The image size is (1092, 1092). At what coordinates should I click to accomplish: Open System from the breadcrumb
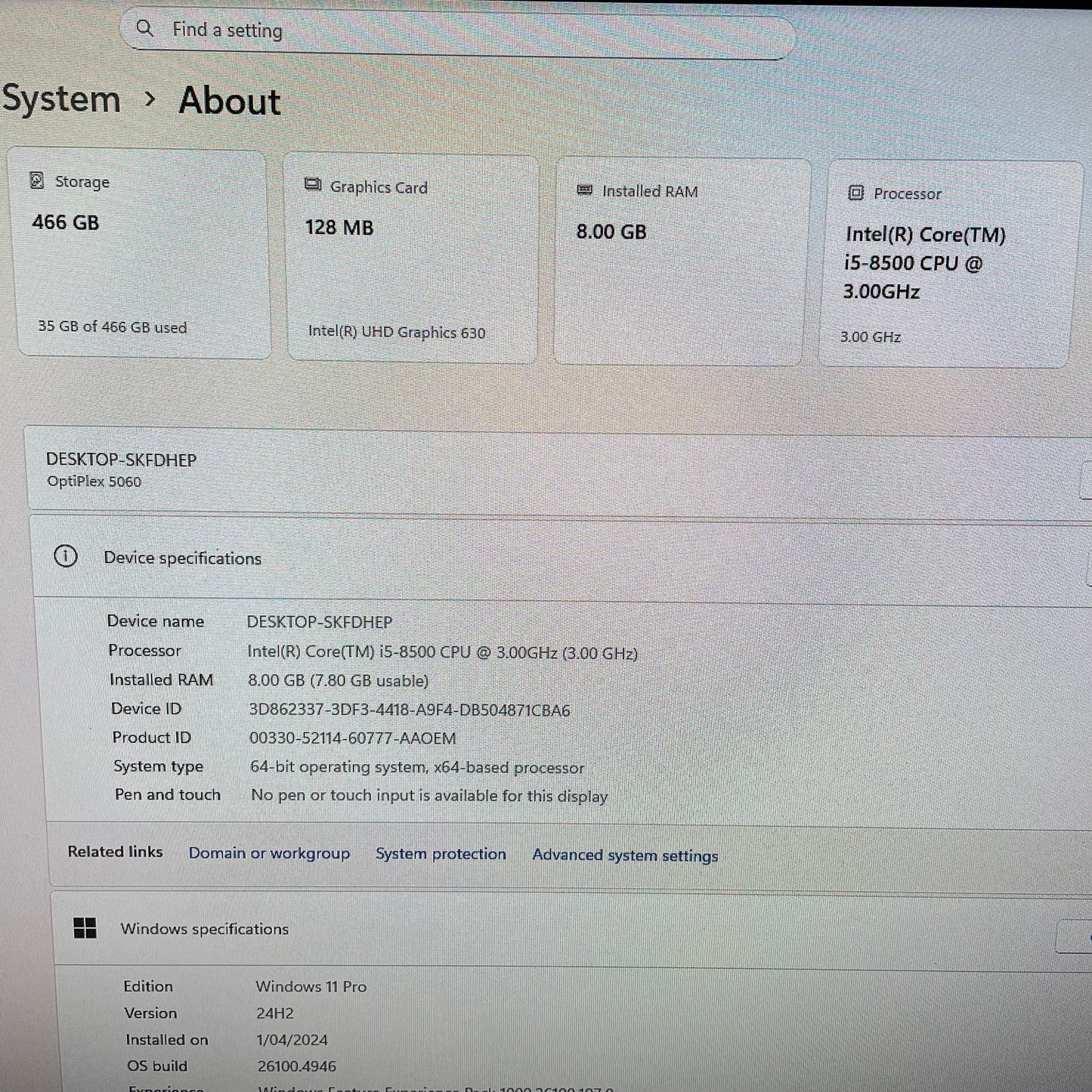point(60,98)
